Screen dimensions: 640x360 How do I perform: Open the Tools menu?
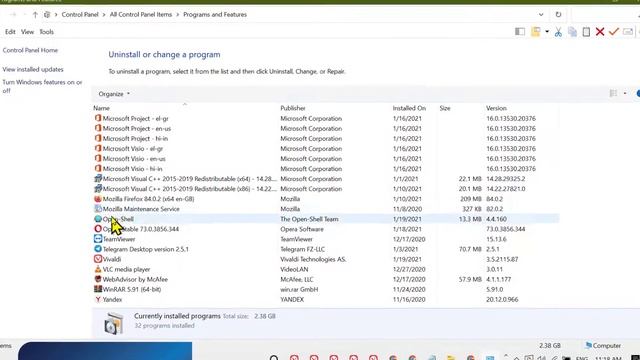tap(47, 32)
